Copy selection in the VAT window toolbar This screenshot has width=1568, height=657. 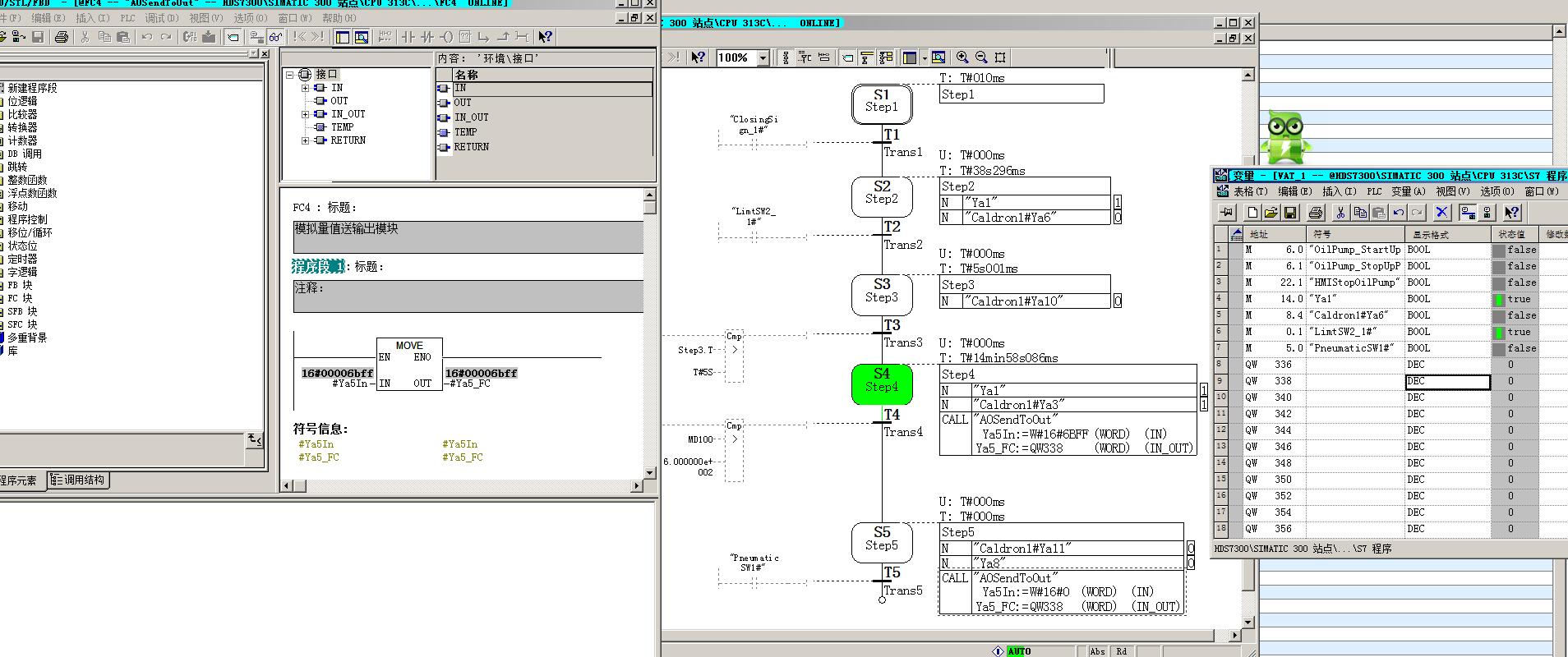1359,213
